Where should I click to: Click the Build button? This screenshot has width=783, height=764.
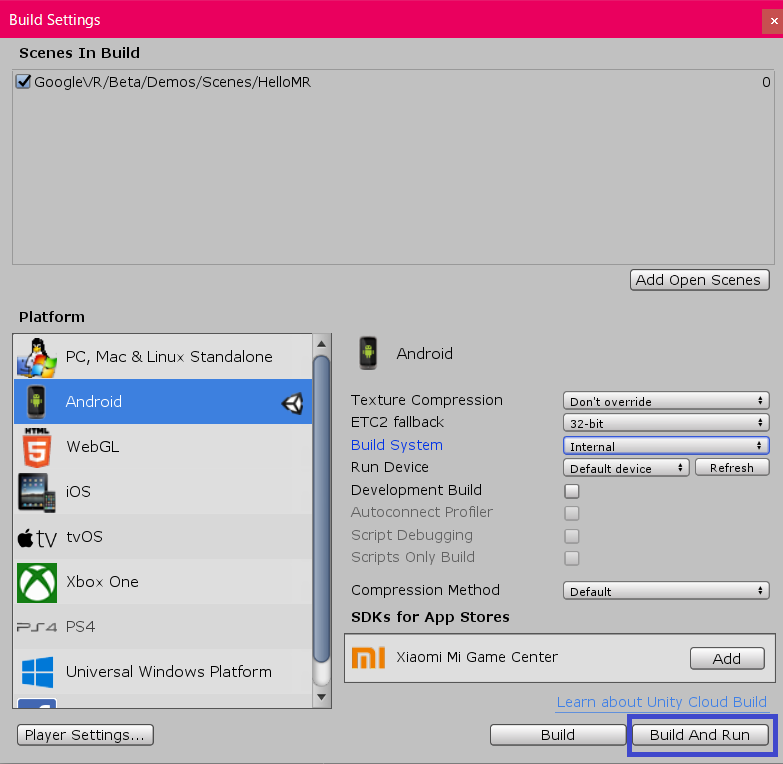[558, 735]
